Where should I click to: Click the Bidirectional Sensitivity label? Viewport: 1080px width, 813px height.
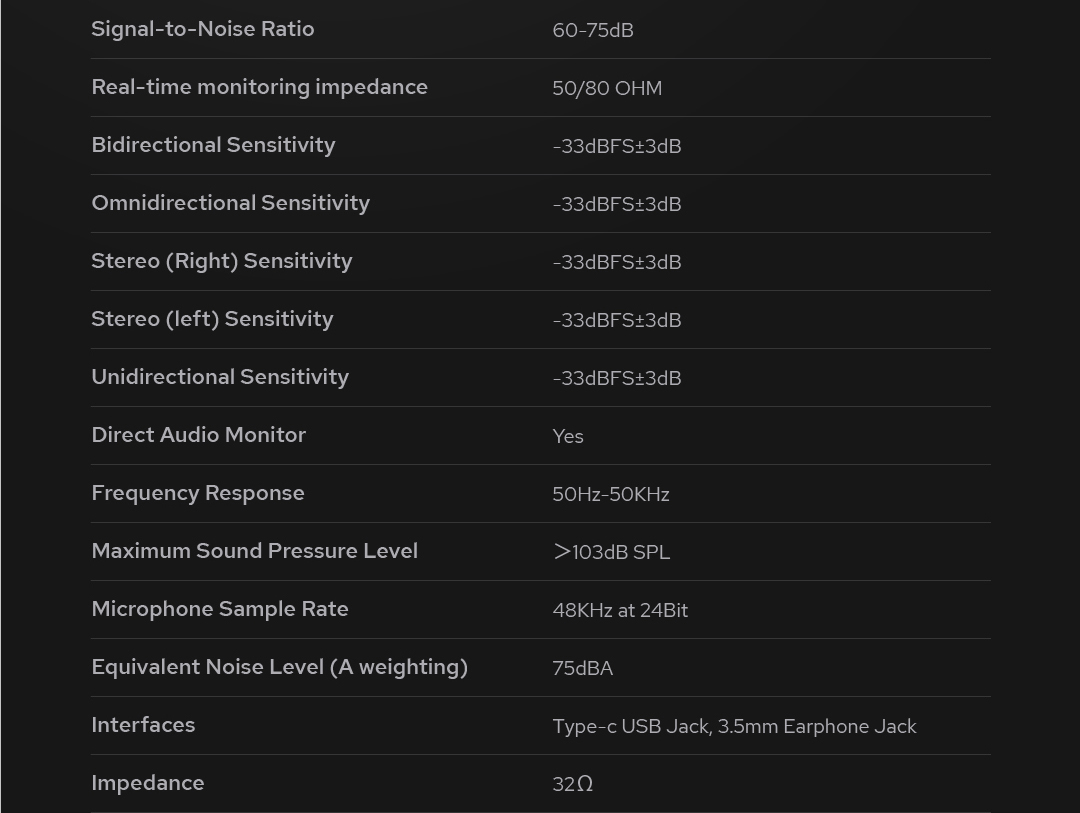(213, 145)
